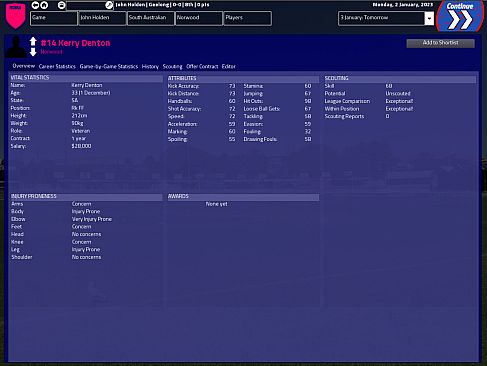Open the Scouting tab

pyautogui.click(x=172, y=66)
